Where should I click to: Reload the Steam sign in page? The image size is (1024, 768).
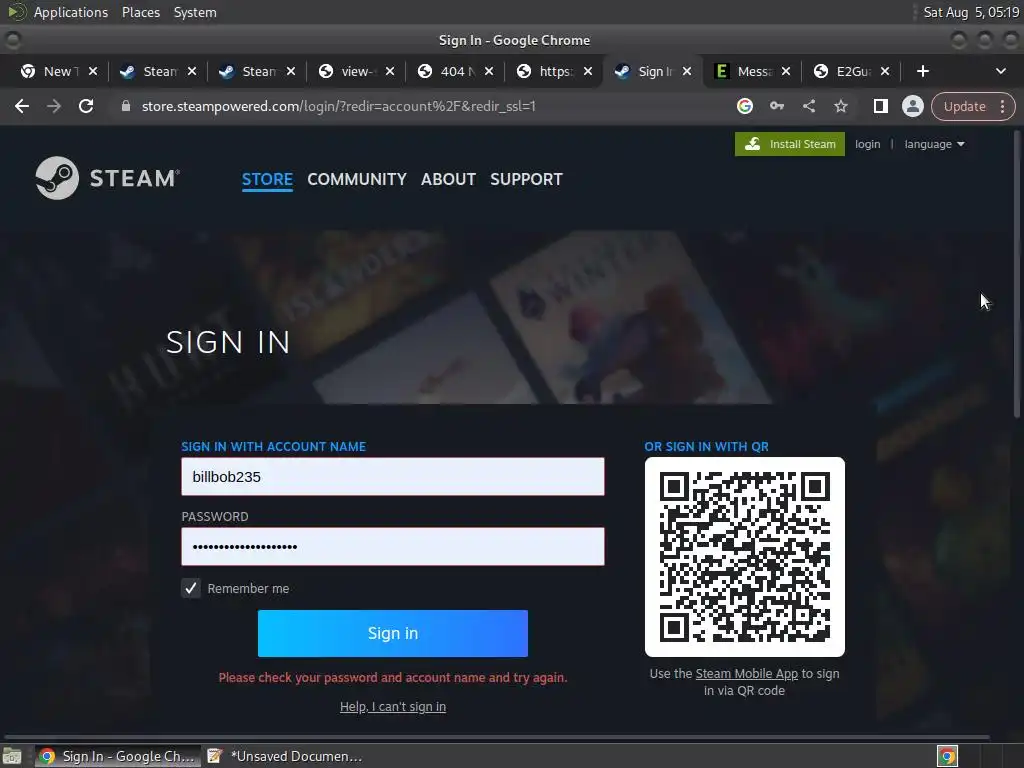(x=86, y=106)
